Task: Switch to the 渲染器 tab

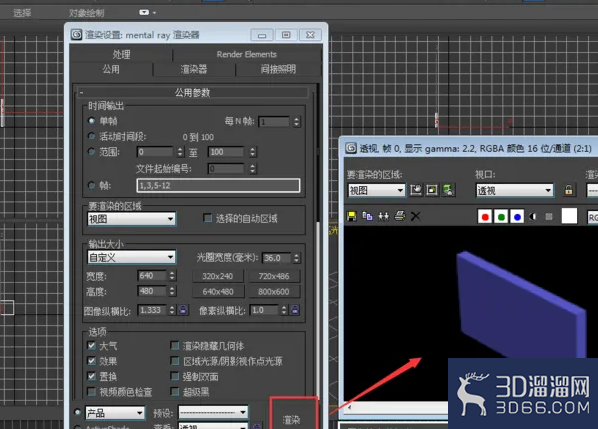Action: pyautogui.click(x=194, y=69)
